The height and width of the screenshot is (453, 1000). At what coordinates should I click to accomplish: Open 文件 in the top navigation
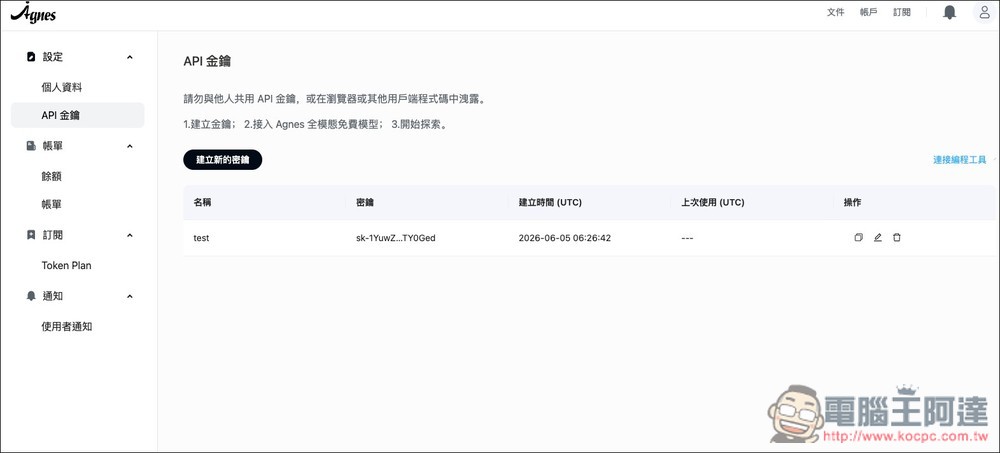(x=835, y=12)
